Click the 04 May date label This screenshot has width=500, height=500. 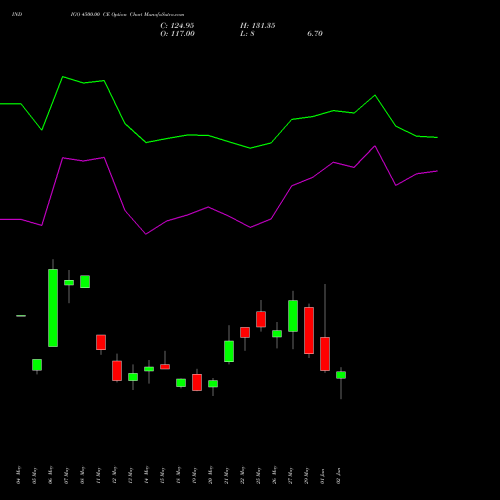click(18, 475)
